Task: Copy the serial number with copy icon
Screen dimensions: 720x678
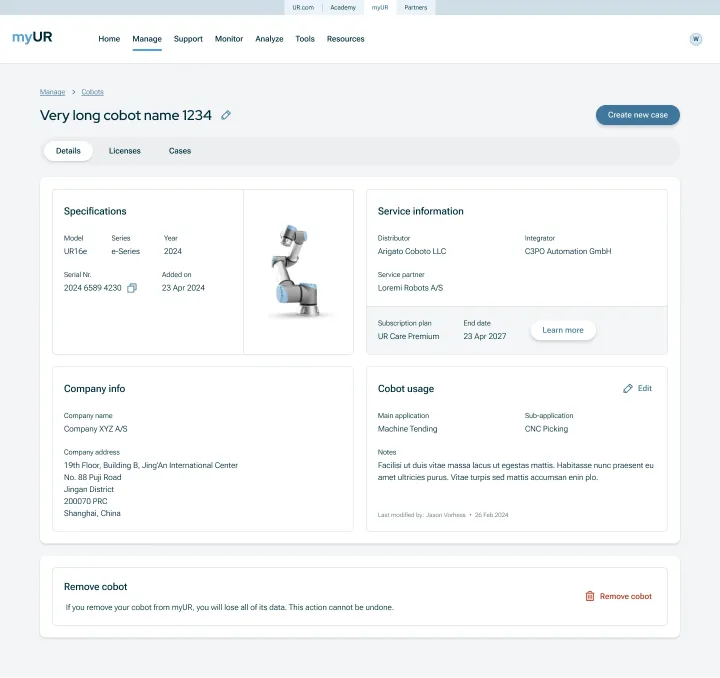Action: click(x=132, y=288)
